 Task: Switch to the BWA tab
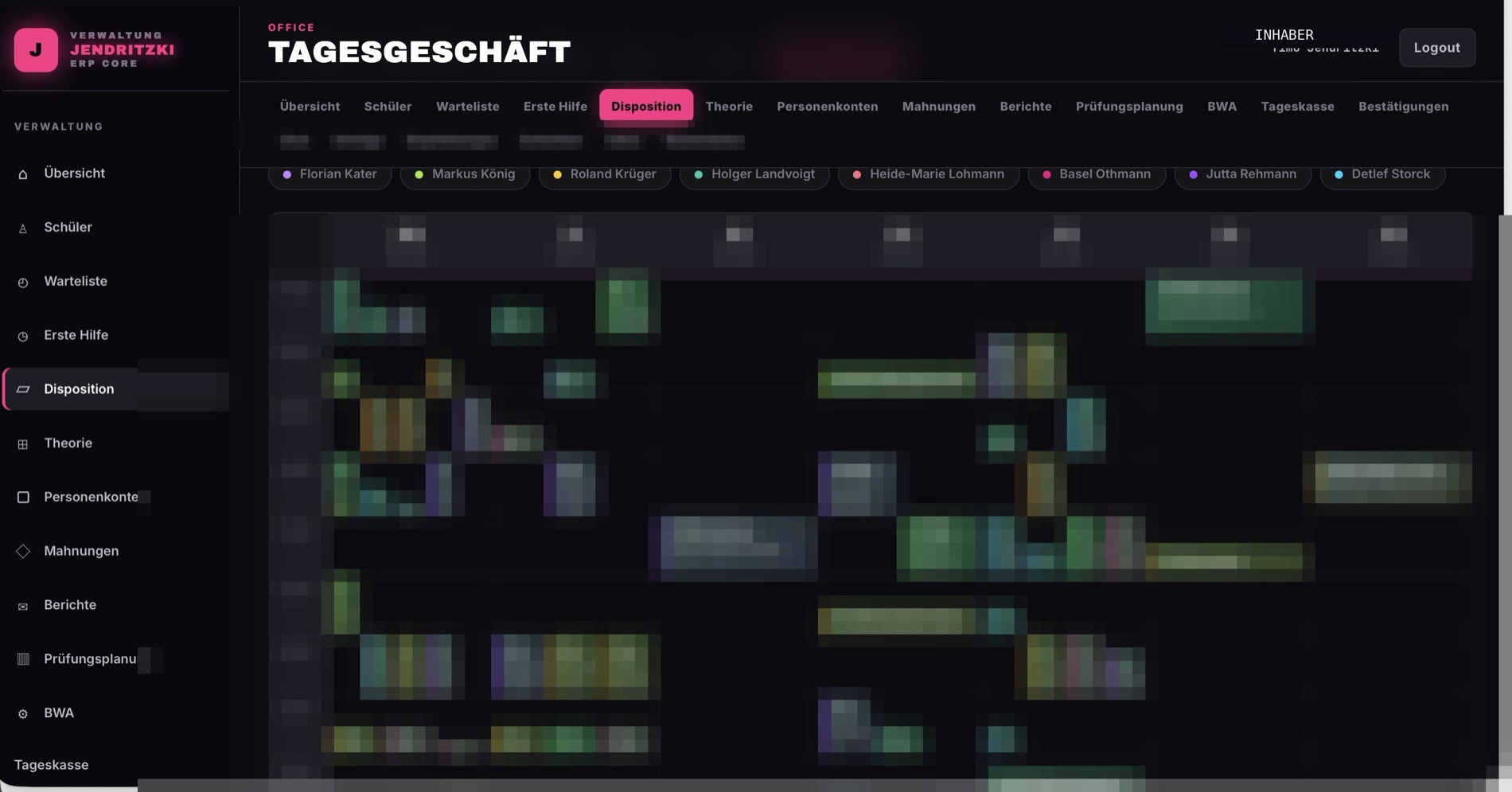pos(1222,106)
